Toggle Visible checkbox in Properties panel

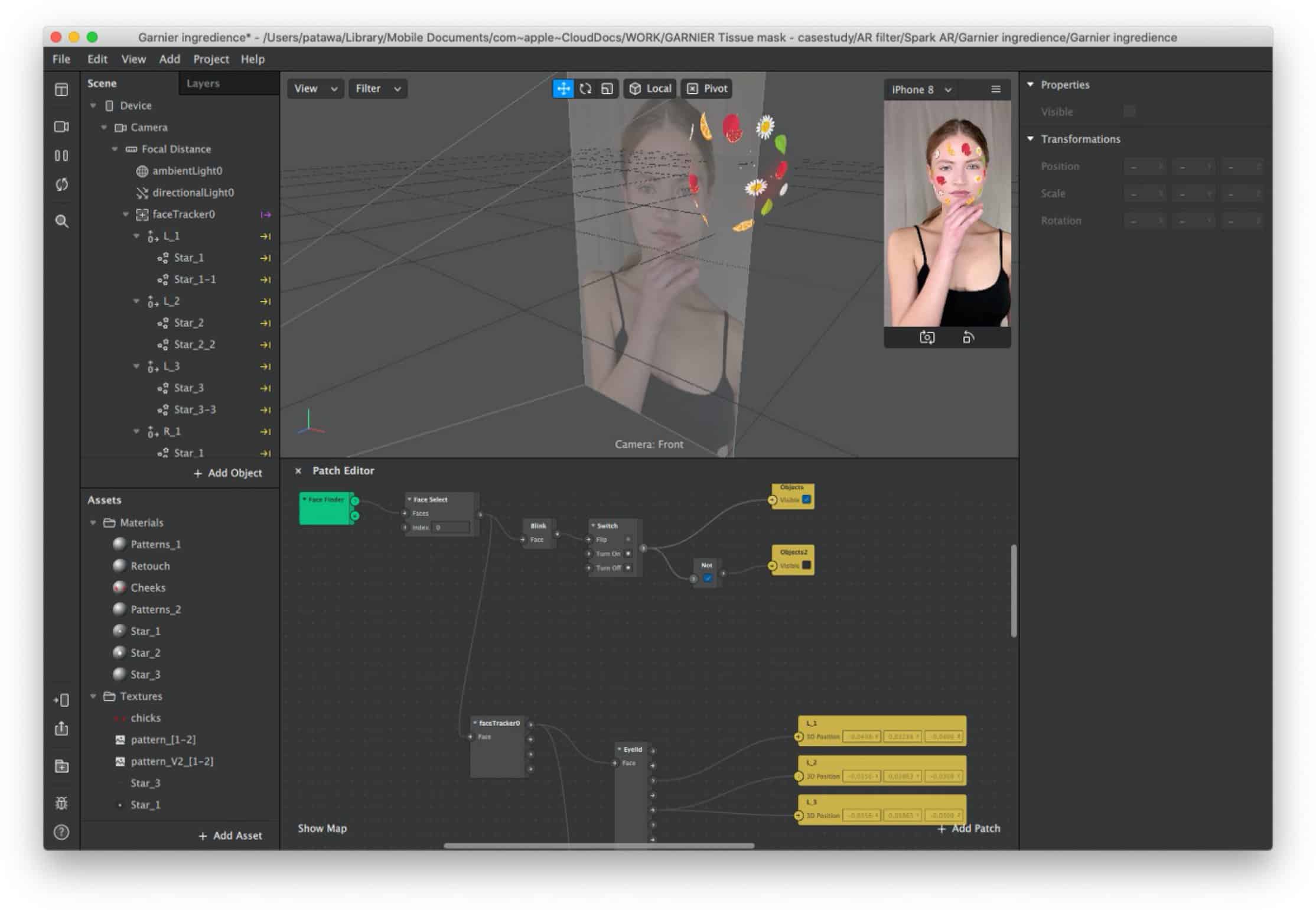pyautogui.click(x=1129, y=112)
